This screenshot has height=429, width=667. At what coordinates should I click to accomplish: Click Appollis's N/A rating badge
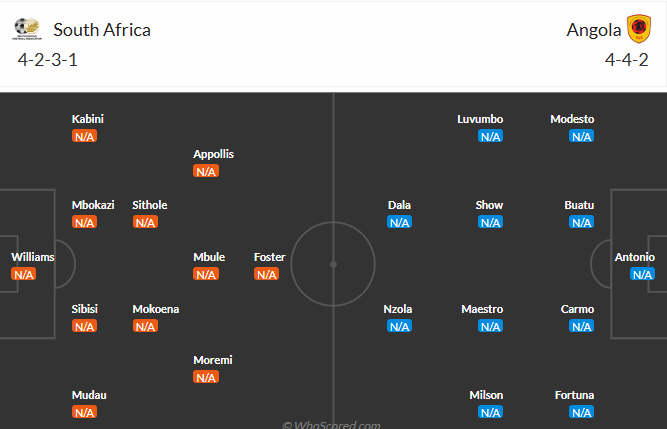(206, 171)
